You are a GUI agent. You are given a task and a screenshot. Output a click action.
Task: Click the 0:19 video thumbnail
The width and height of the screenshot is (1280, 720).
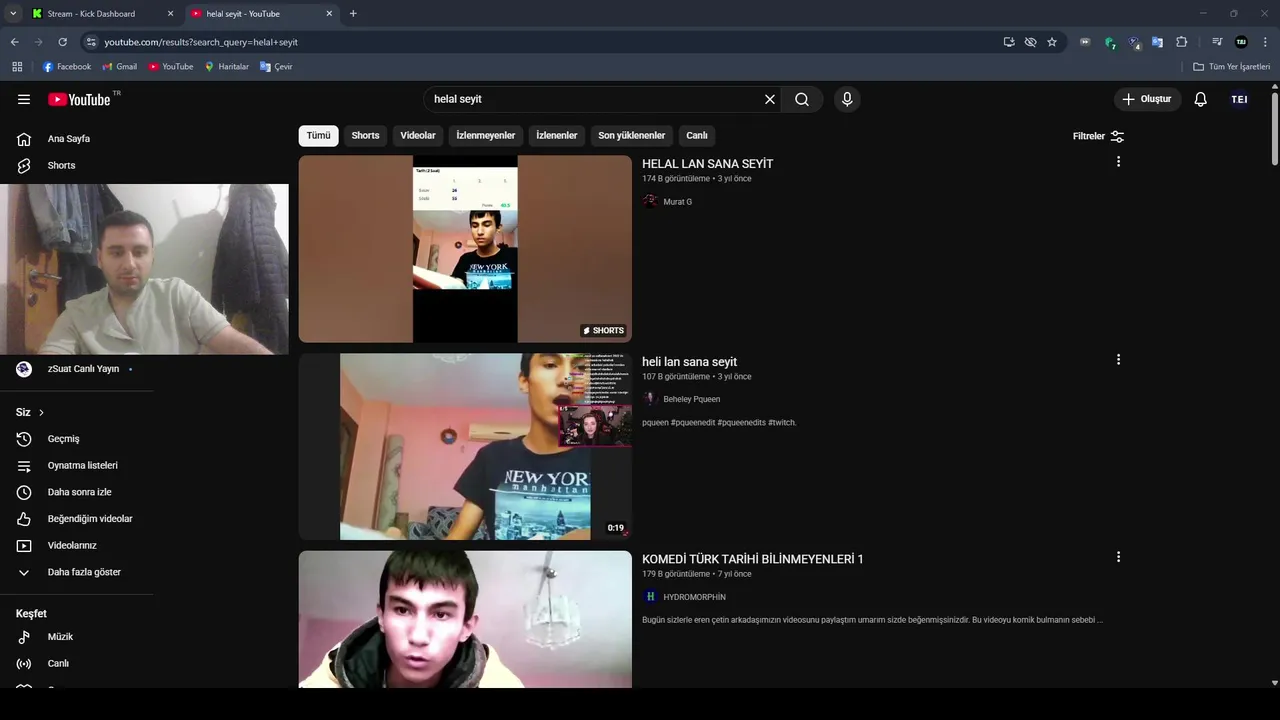coord(465,446)
